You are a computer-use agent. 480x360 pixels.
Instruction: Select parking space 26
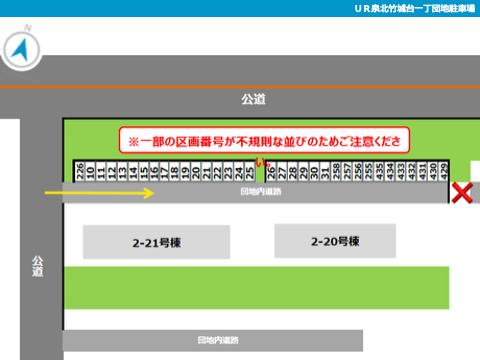tap(271, 171)
